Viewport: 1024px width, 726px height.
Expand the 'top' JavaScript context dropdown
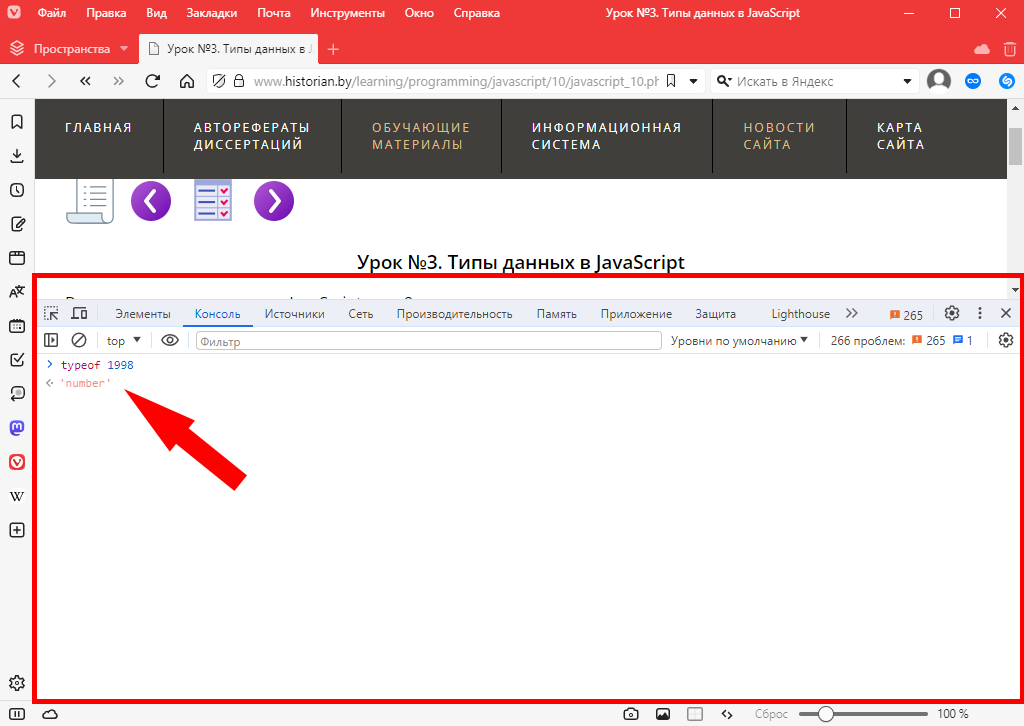(124, 341)
